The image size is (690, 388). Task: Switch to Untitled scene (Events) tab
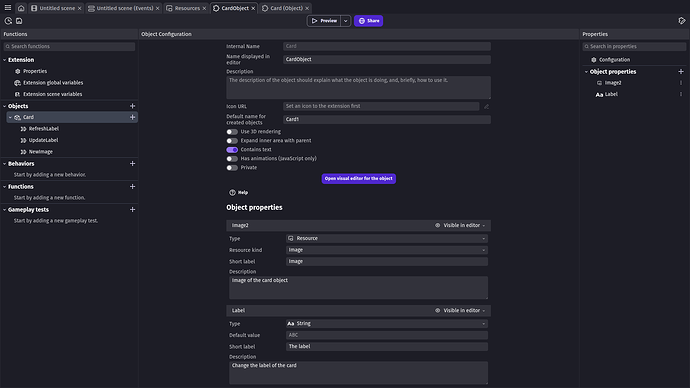[x=124, y=8]
